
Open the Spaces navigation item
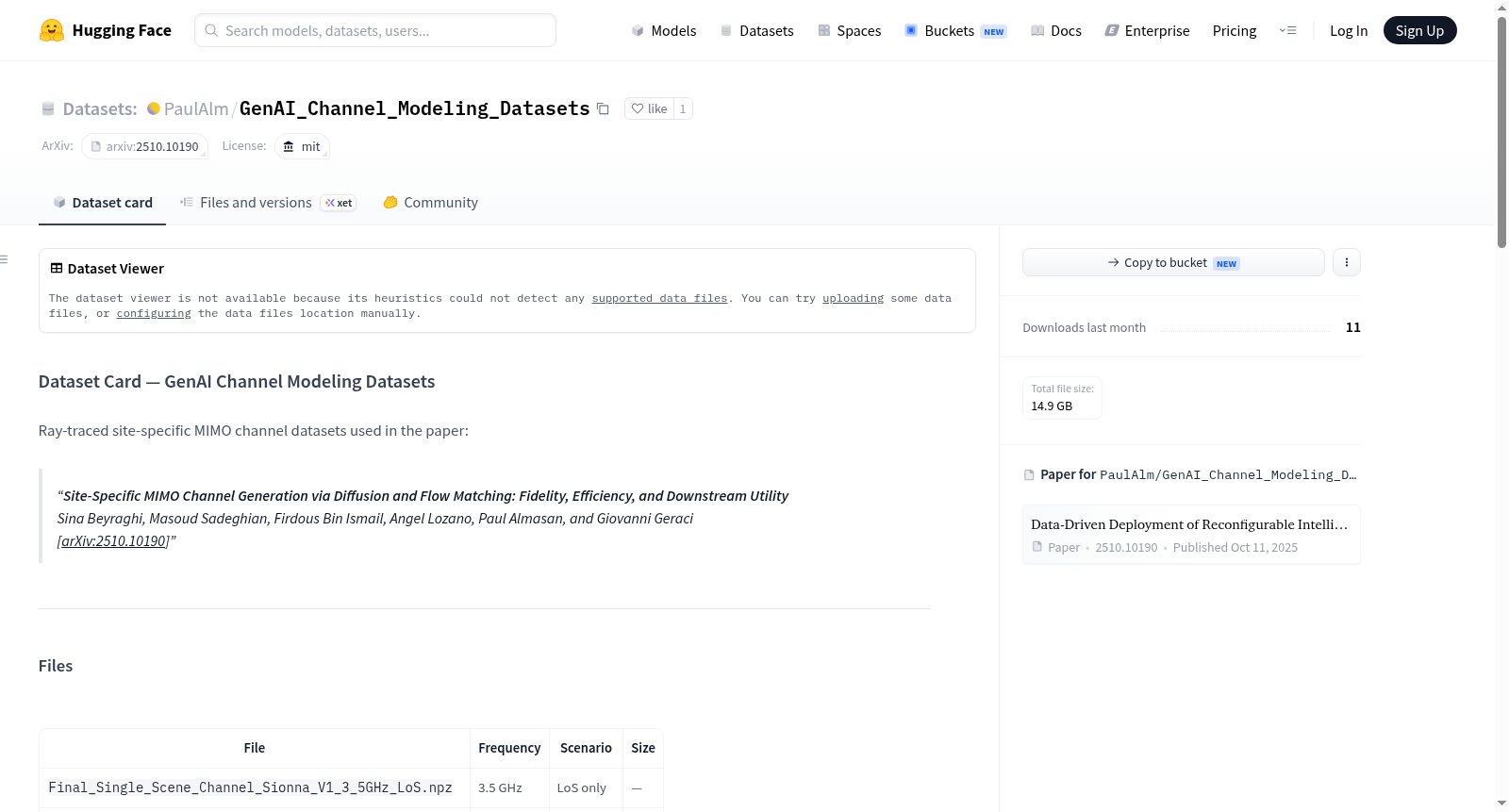850,30
